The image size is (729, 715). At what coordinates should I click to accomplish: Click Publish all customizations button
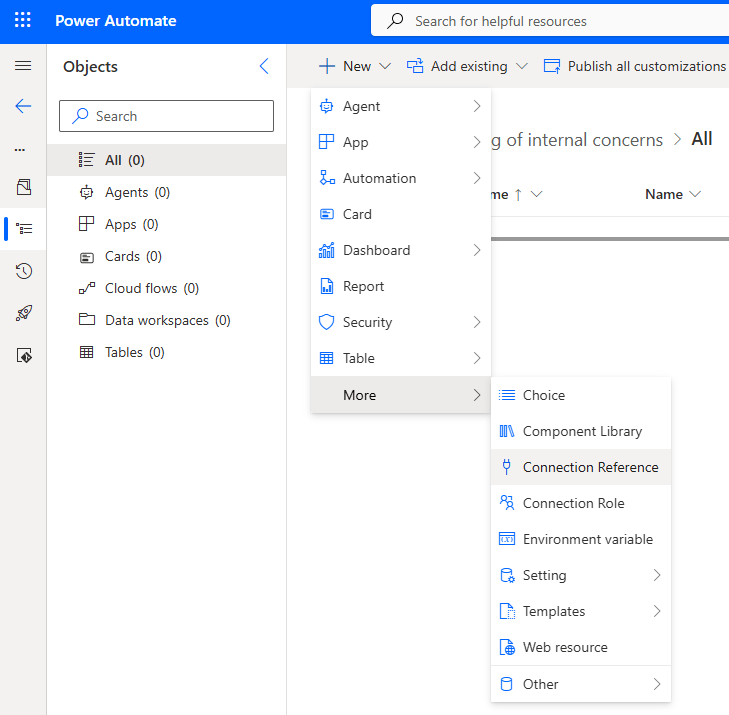[646, 66]
